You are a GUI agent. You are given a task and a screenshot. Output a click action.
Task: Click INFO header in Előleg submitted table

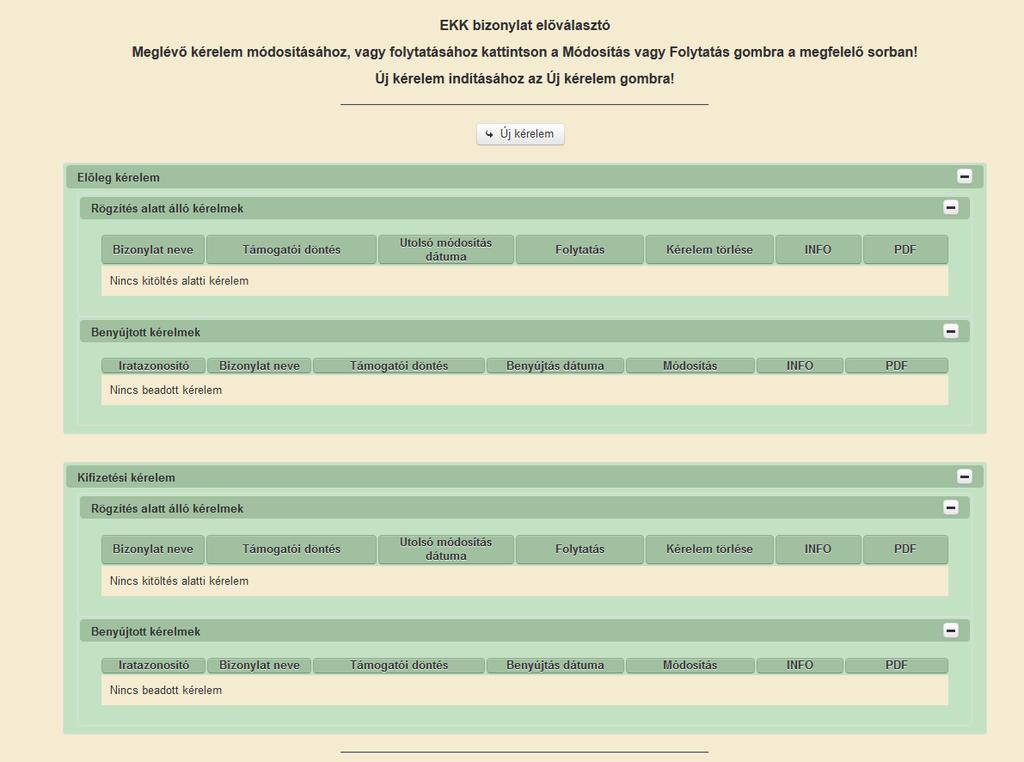tap(800, 366)
